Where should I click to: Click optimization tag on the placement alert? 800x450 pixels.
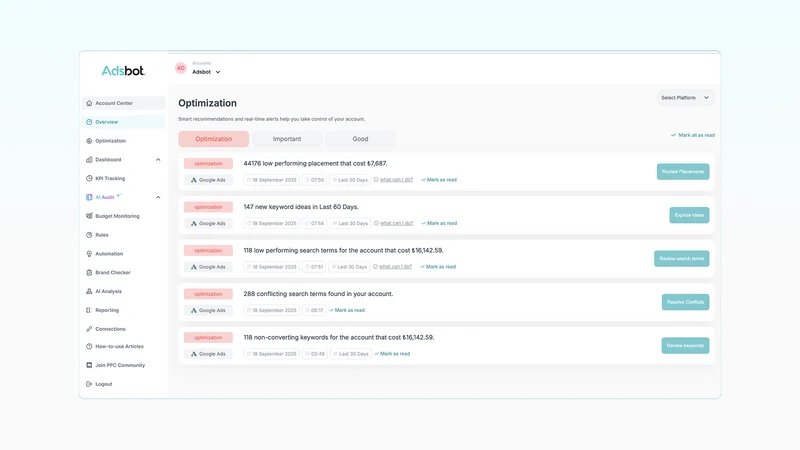(208, 164)
